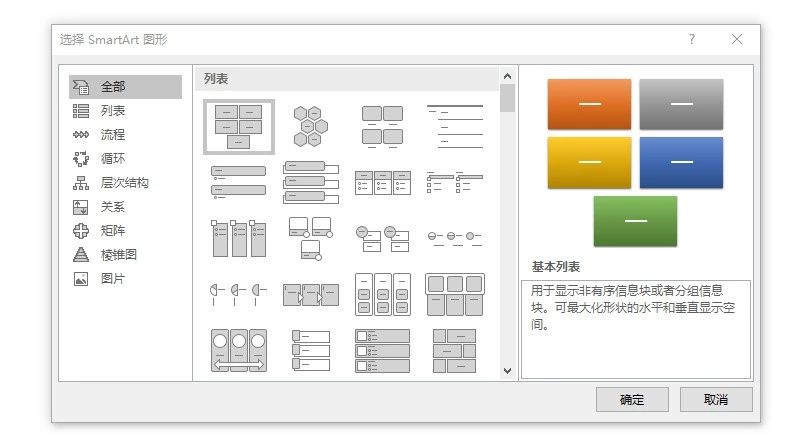The height and width of the screenshot is (448, 795).
Task: Click the green block in the preview
Action: click(635, 221)
